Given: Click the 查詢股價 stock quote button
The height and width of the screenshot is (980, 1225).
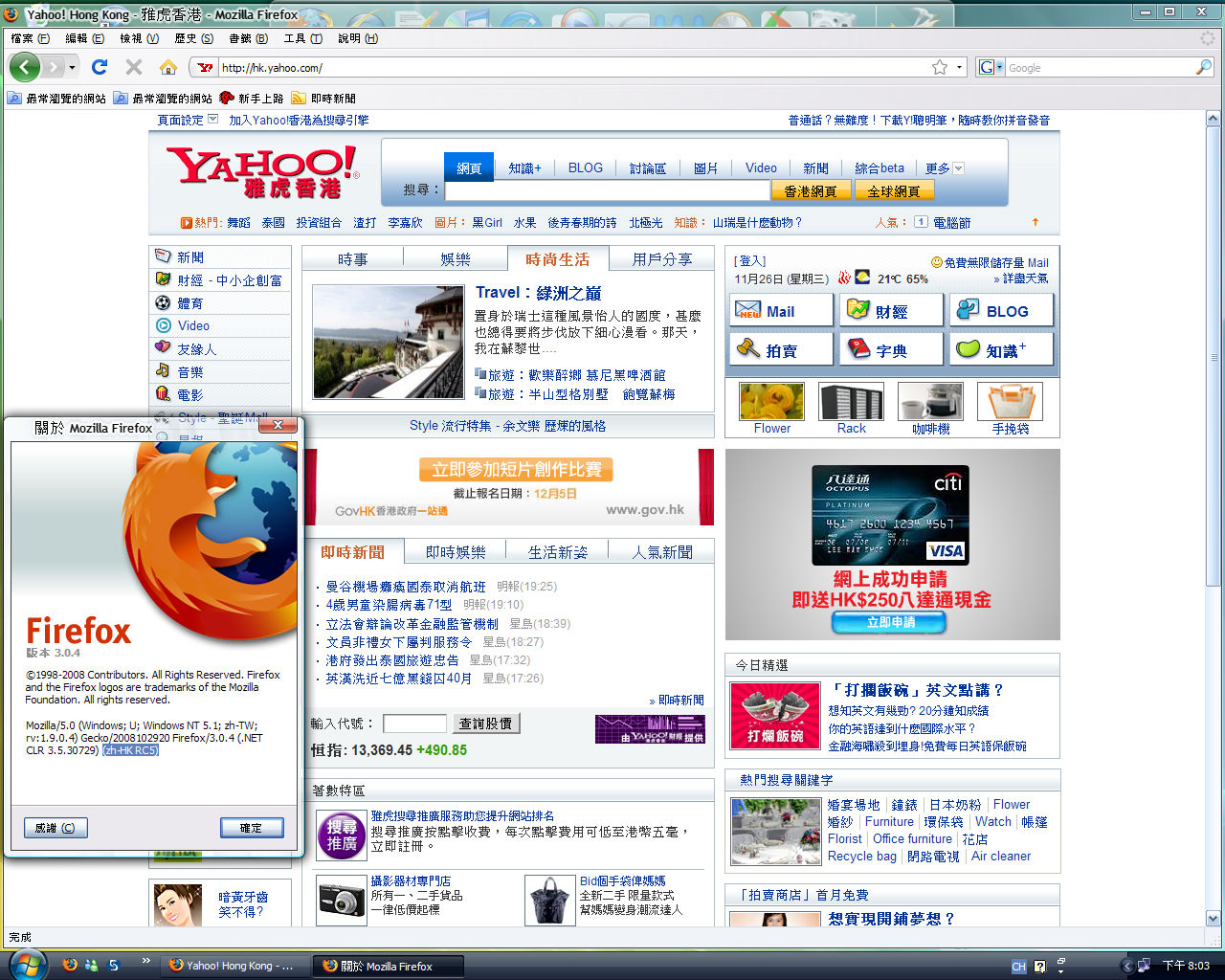Looking at the screenshot, I should (485, 724).
